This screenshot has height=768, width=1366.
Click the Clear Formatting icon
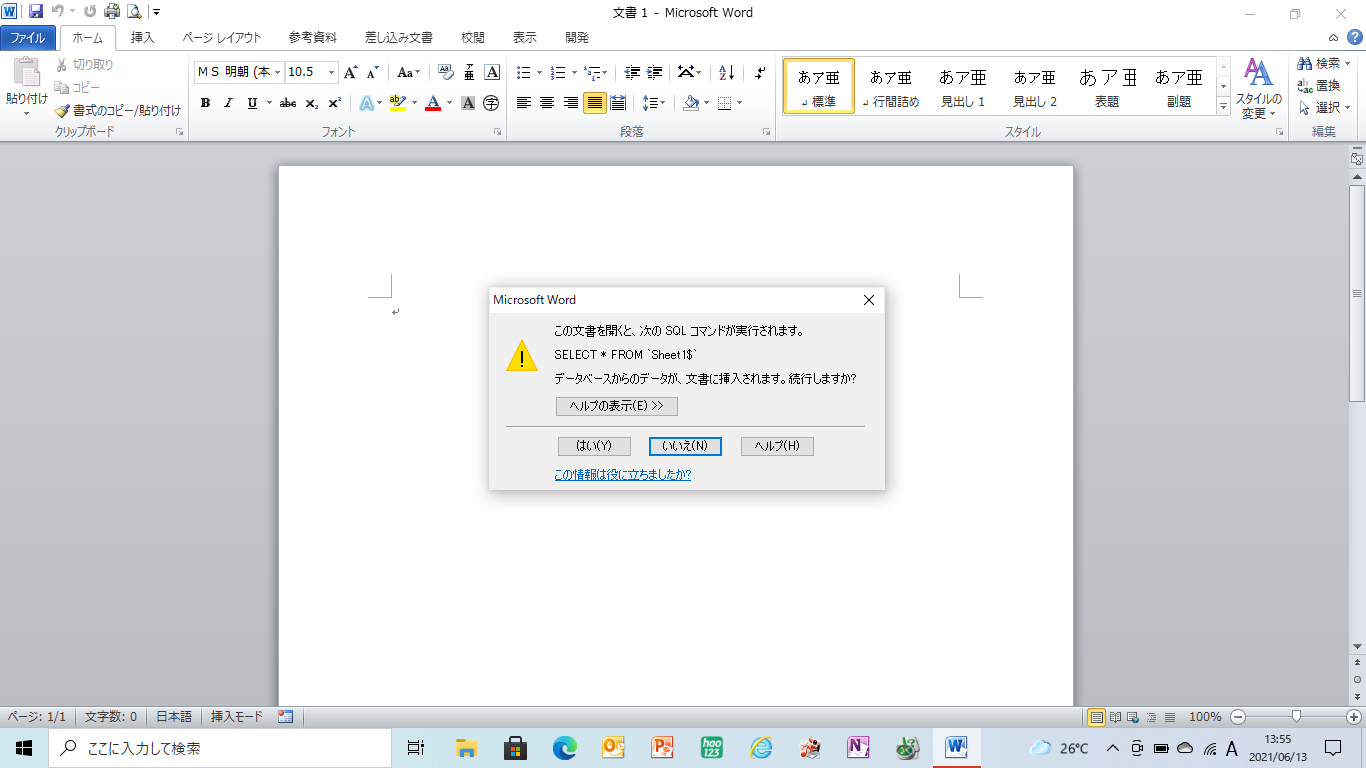[446, 72]
